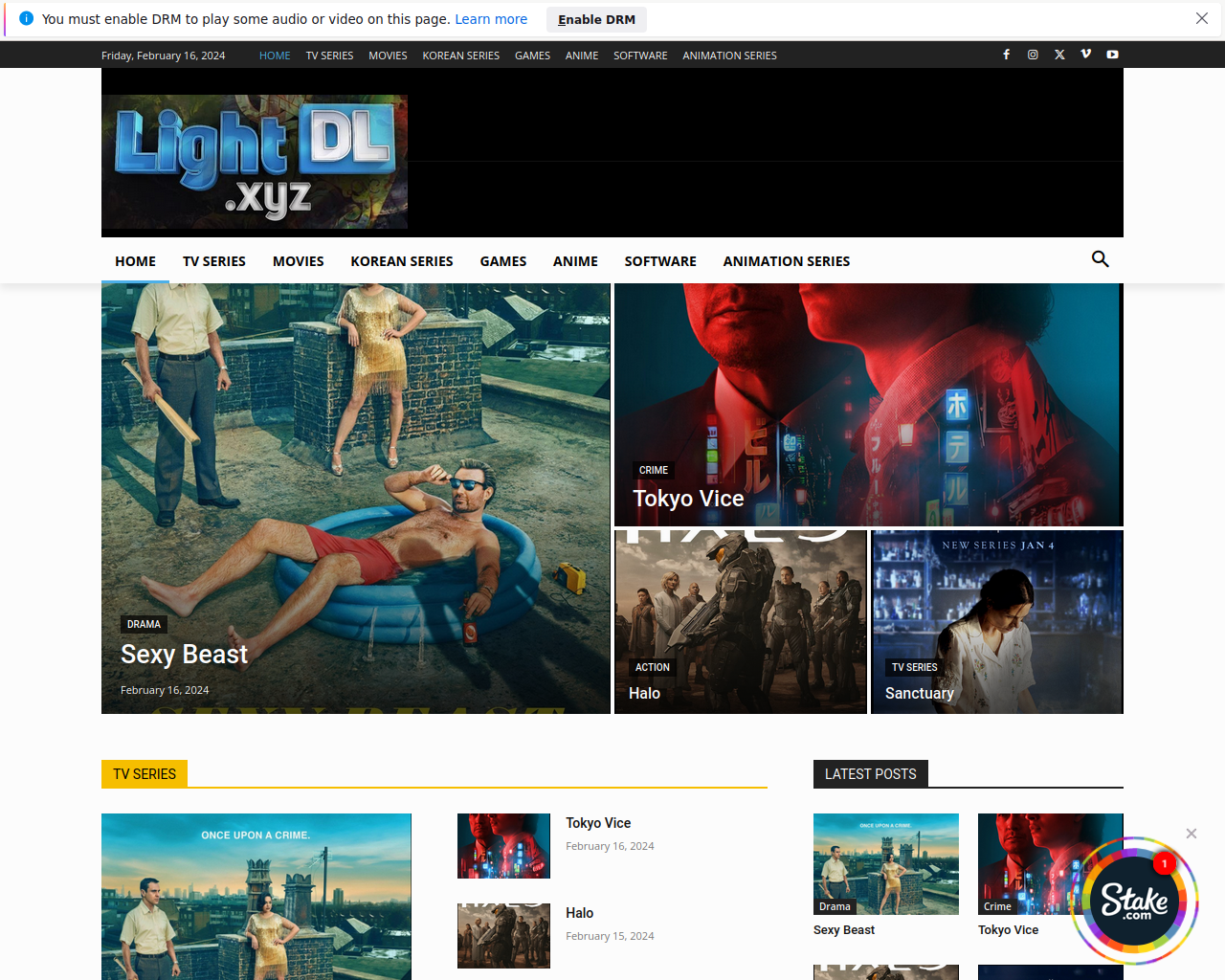This screenshot has height=980, width=1225.
Task: Open SOFTWARE in the main navigation
Action: coord(660,261)
